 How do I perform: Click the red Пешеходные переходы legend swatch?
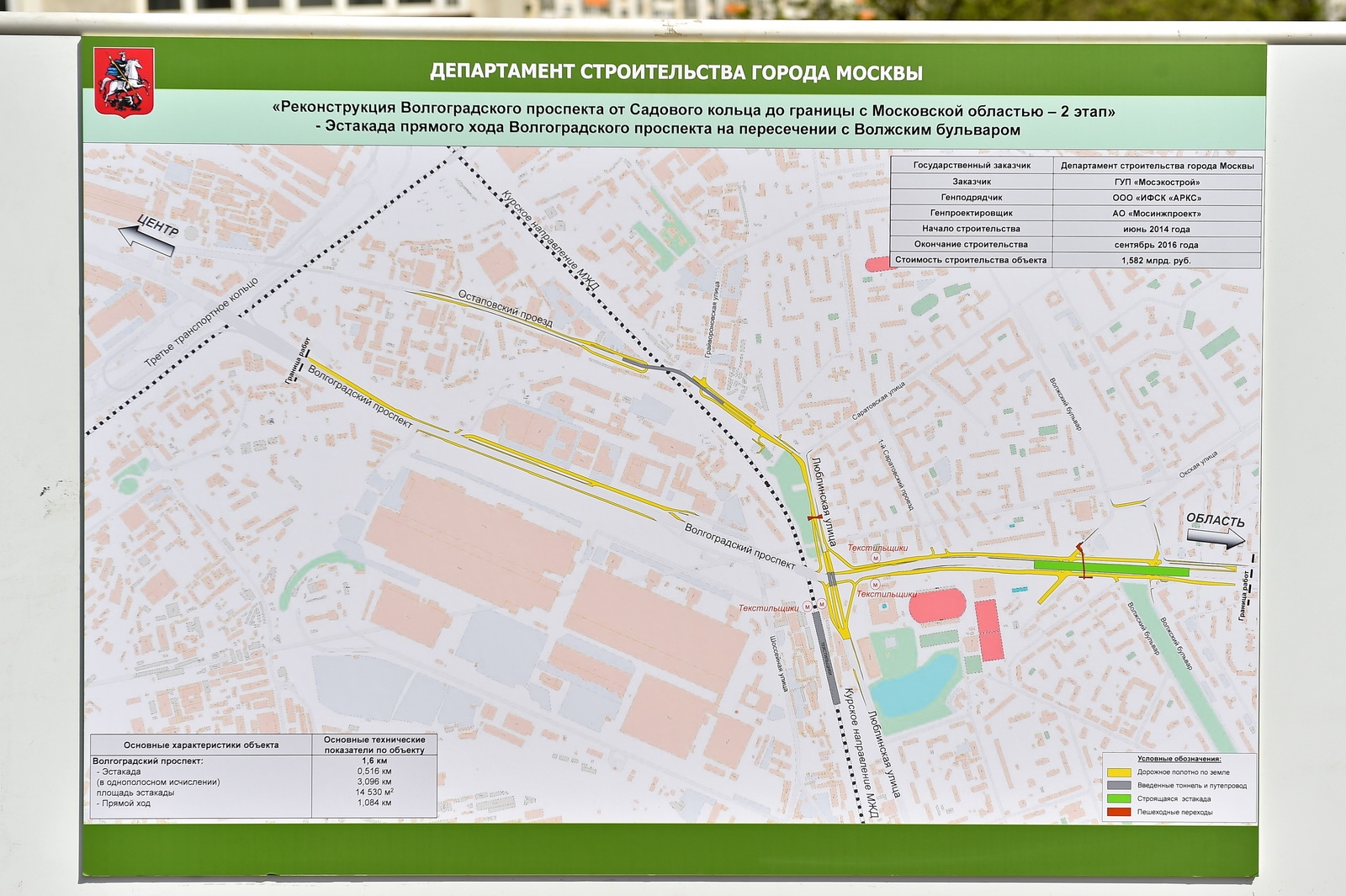1120,812
